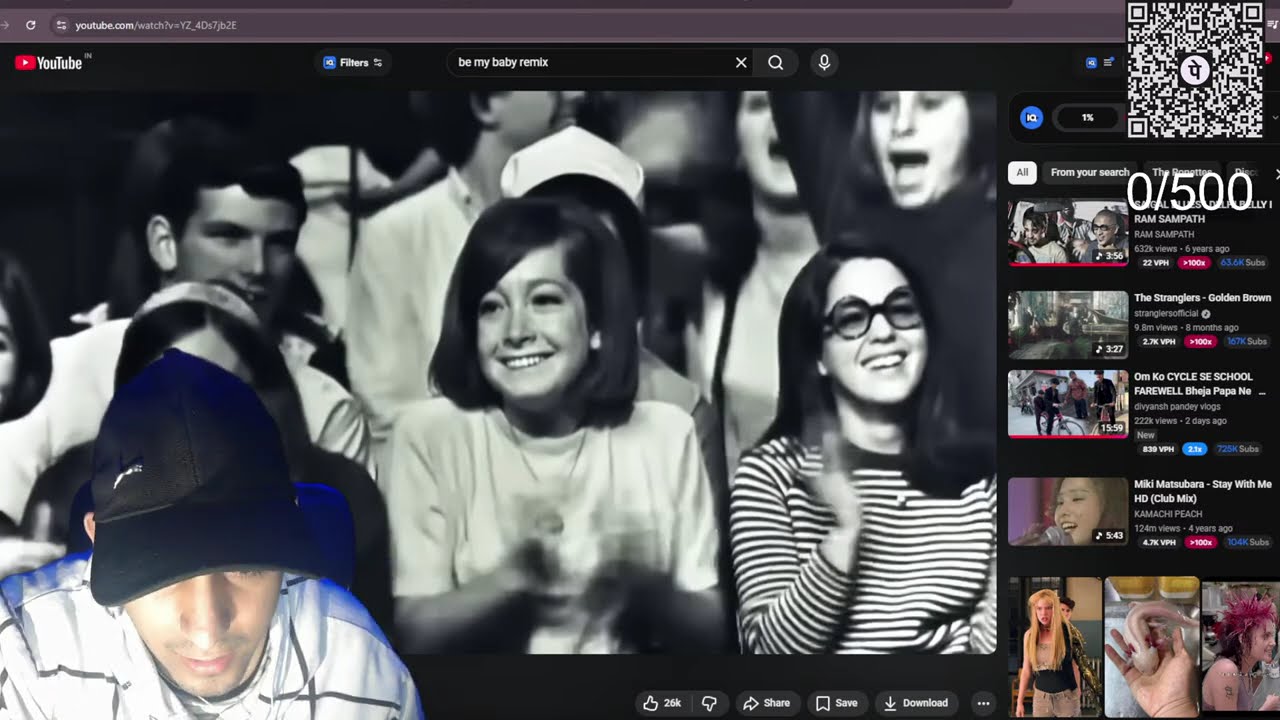Open the Om Ko CYCLE SE SCHOOL thumbnail
Image resolution: width=1280 pixels, height=720 pixels.
1068,404
